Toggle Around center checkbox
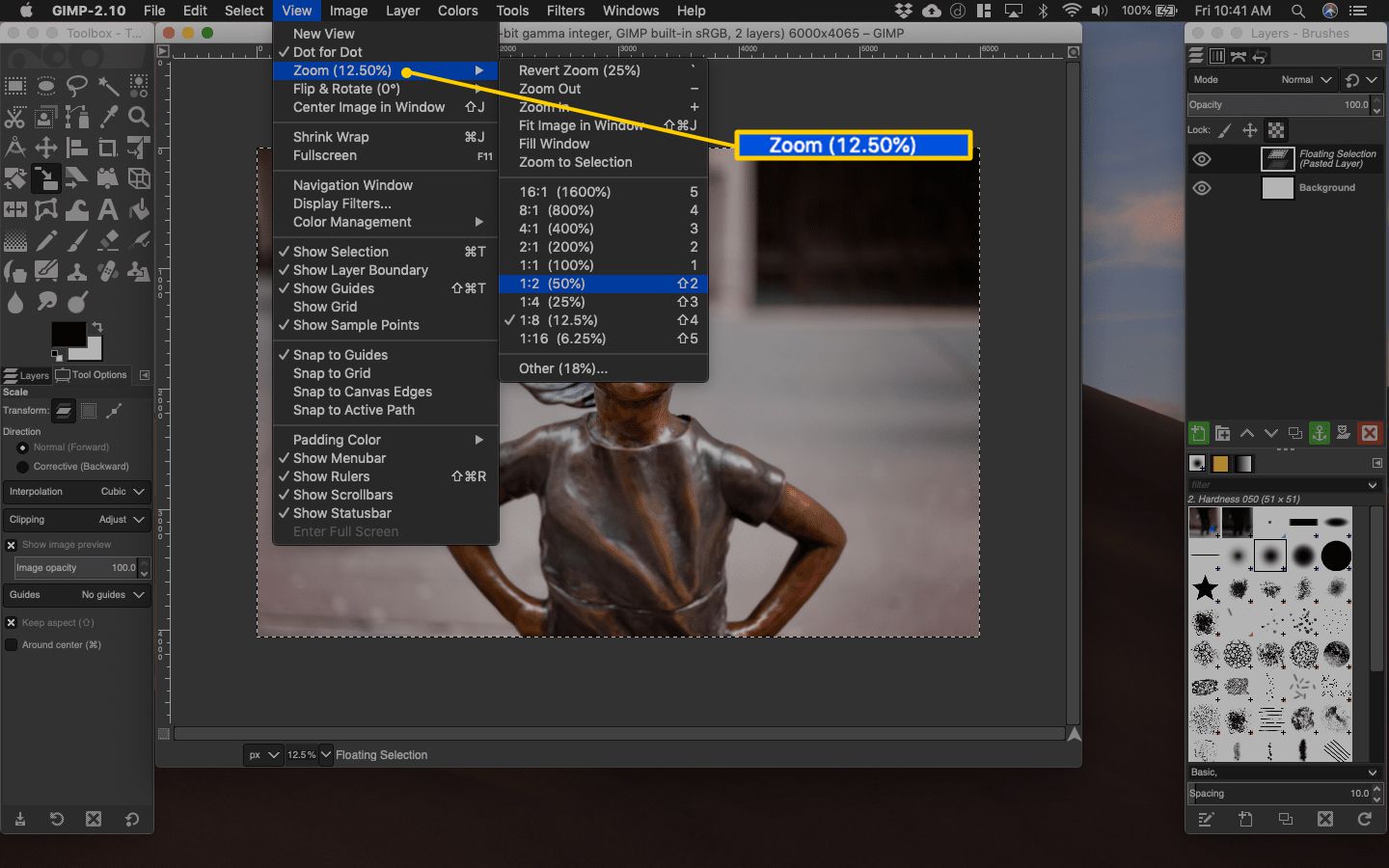 [x=12, y=645]
